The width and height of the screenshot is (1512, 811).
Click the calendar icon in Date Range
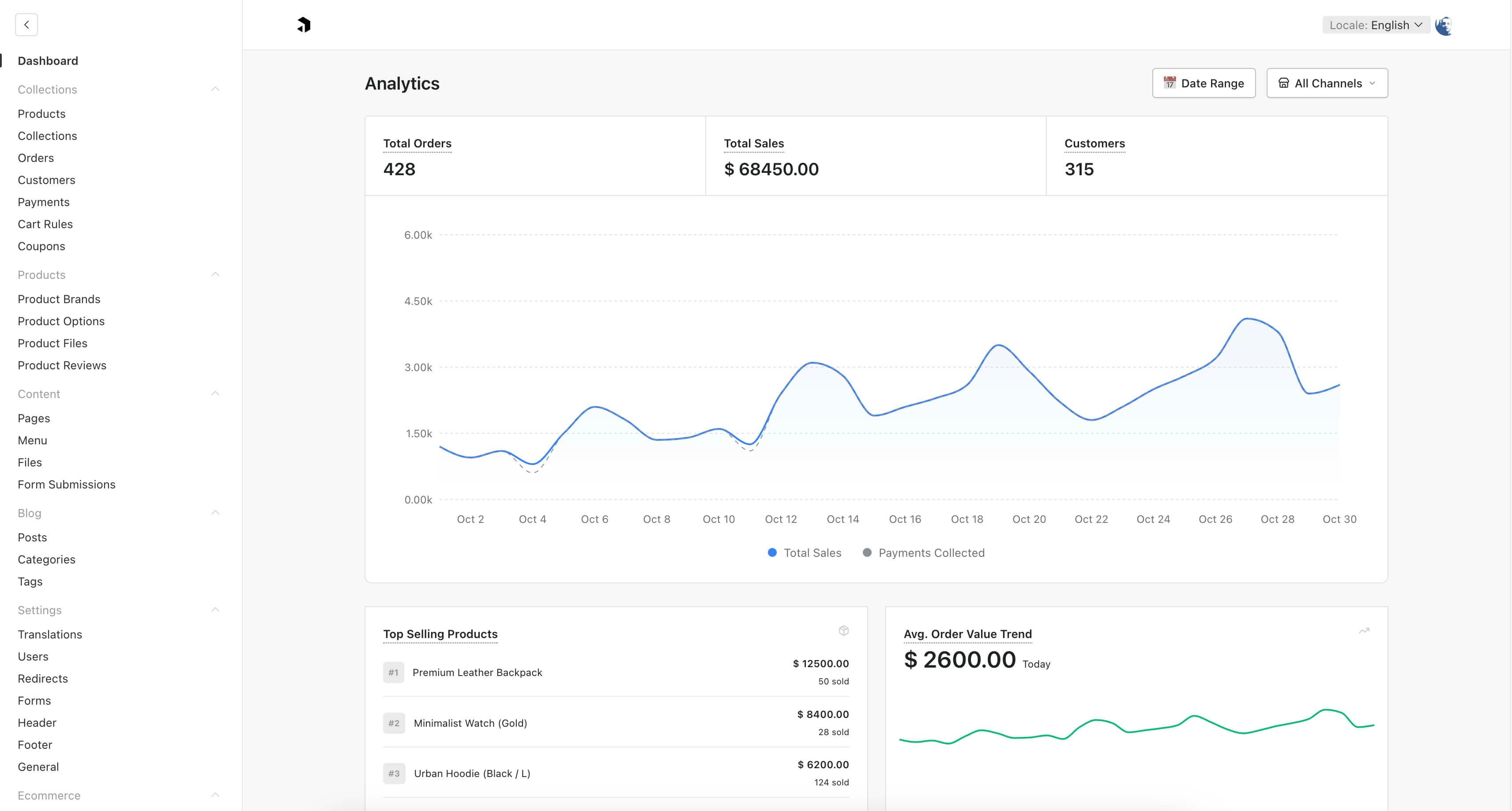1169,83
